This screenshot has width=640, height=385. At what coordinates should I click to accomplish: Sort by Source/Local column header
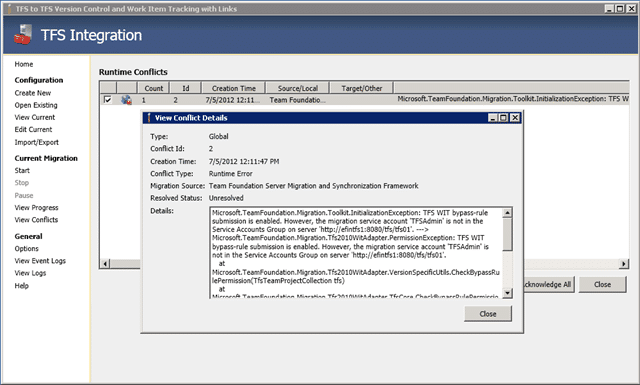tap(298, 88)
